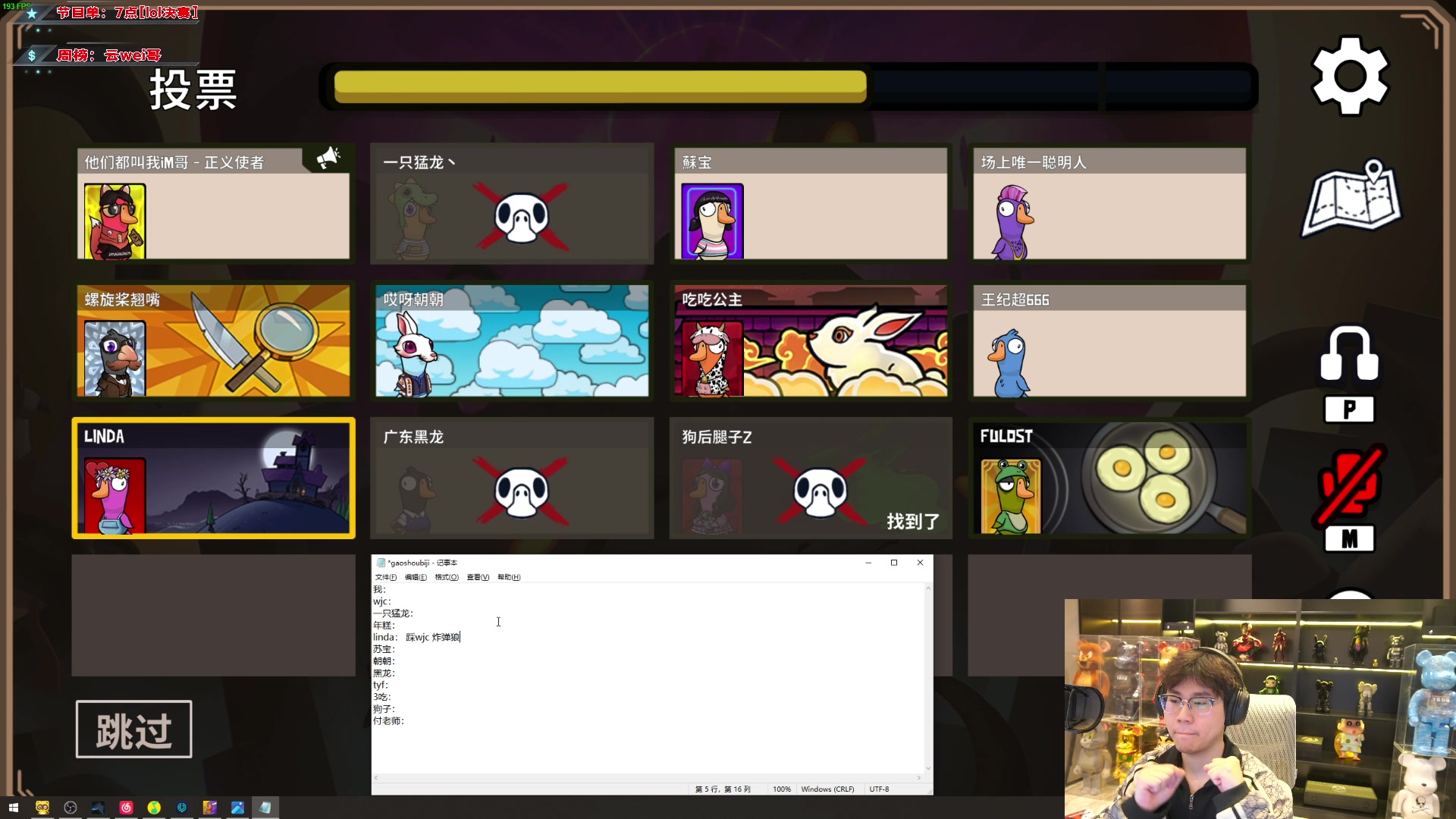Open the 格式 menu in Notepad
1456x819 pixels.
pyautogui.click(x=446, y=577)
